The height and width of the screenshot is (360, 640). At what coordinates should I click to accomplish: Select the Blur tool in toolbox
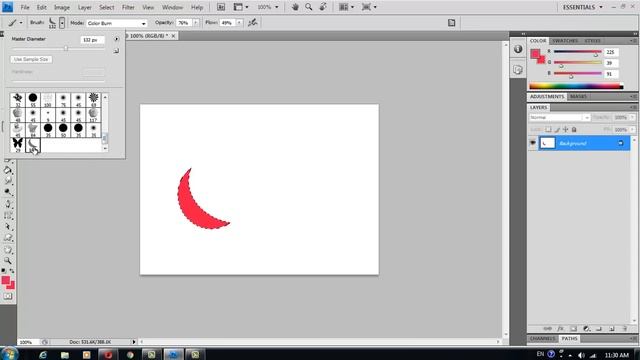(x=8, y=181)
